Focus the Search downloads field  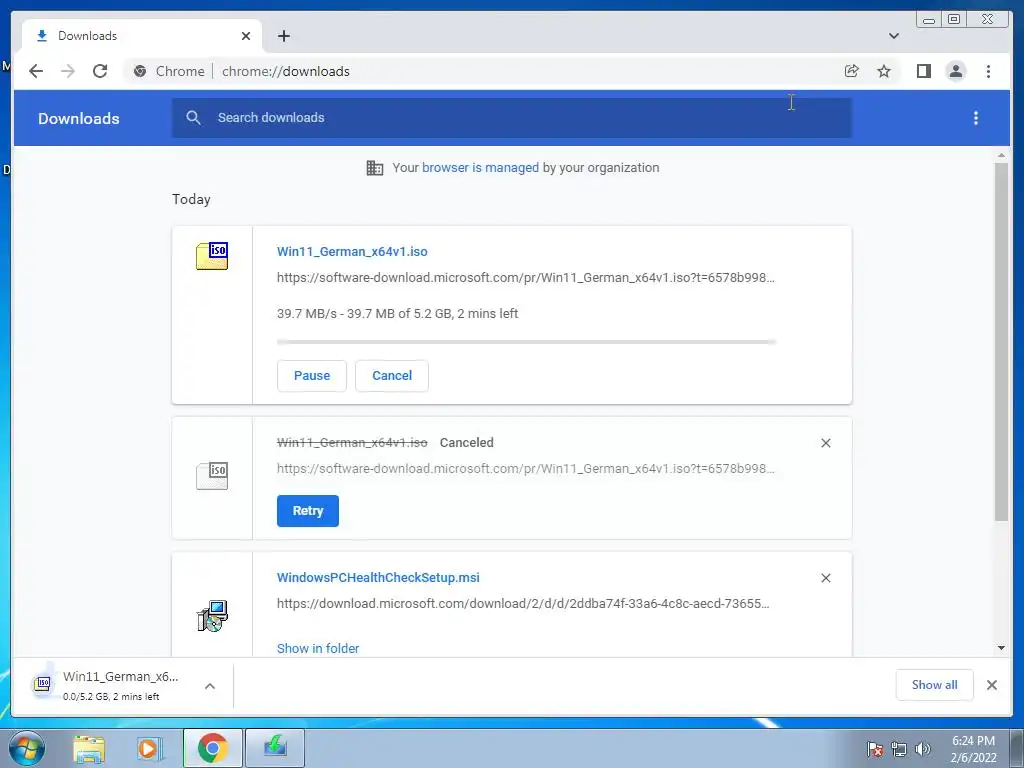511,118
